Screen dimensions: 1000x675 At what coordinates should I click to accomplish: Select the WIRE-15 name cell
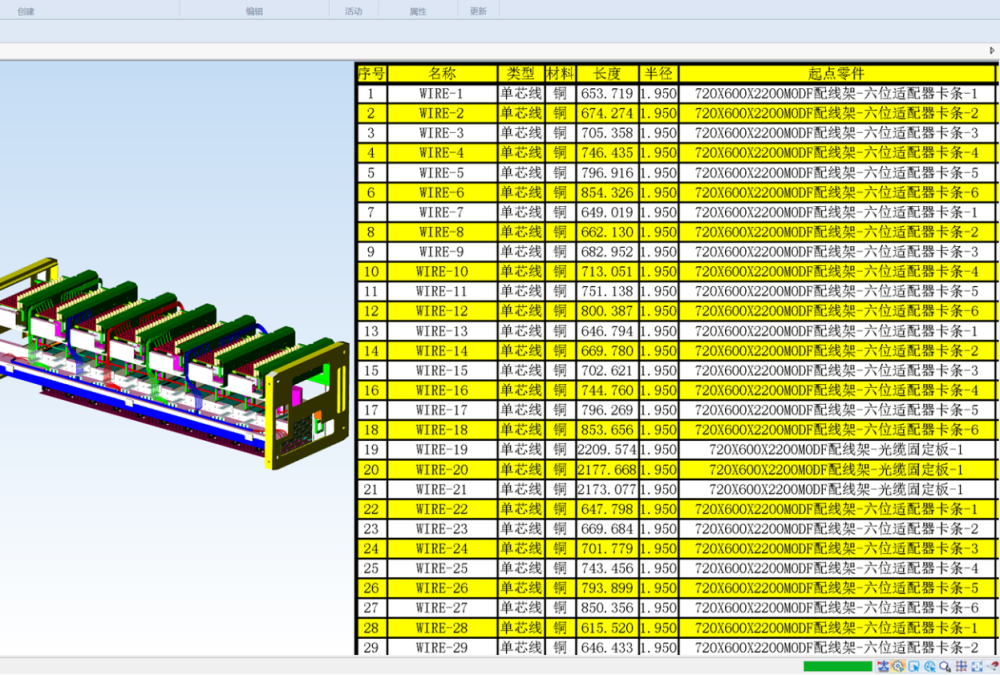(x=441, y=370)
